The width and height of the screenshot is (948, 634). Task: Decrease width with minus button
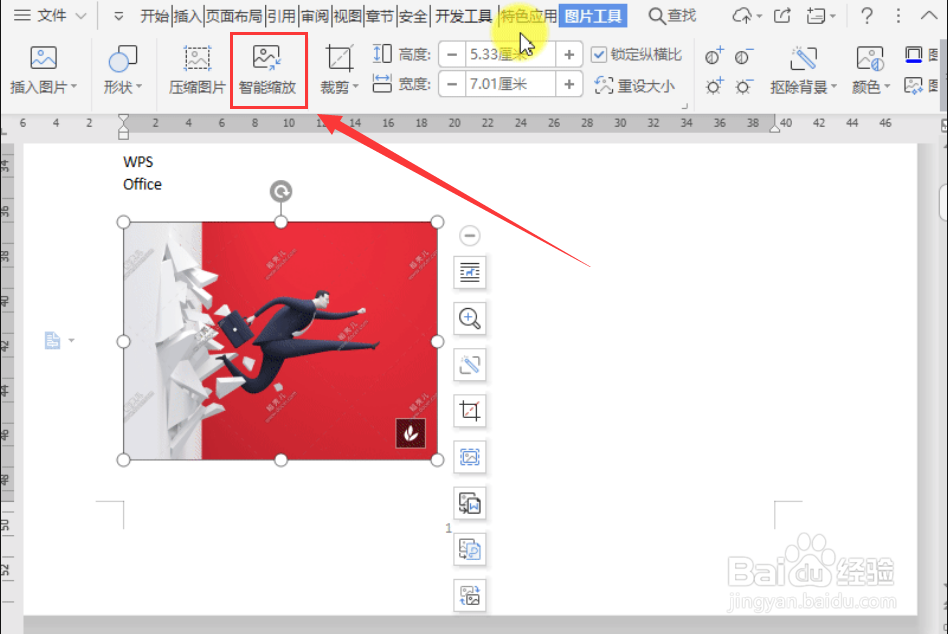click(x=452, y=84)
